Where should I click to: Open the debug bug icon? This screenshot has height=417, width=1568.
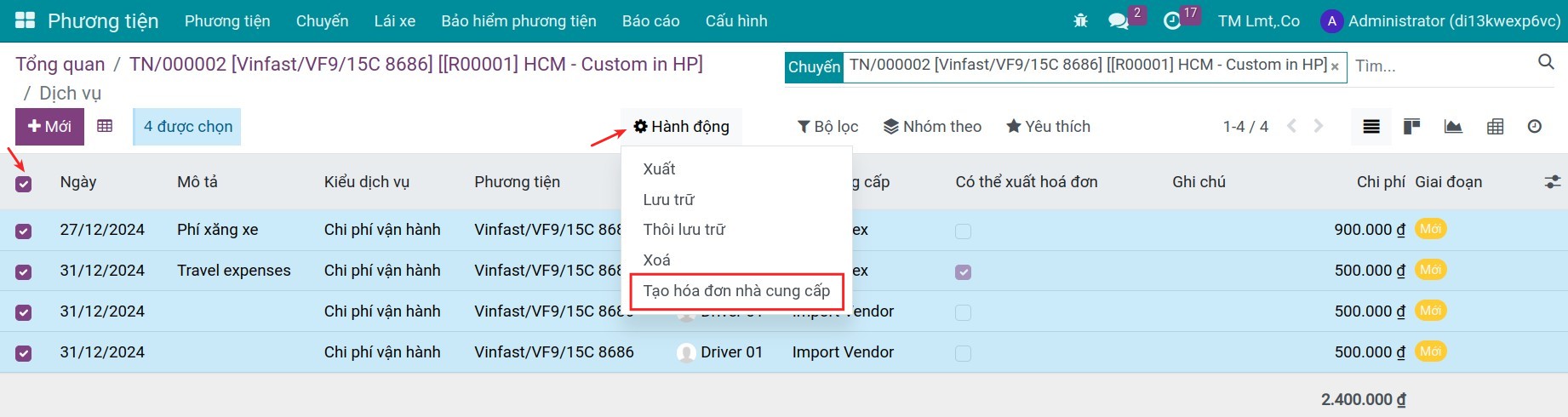[x=1081, y=20]
